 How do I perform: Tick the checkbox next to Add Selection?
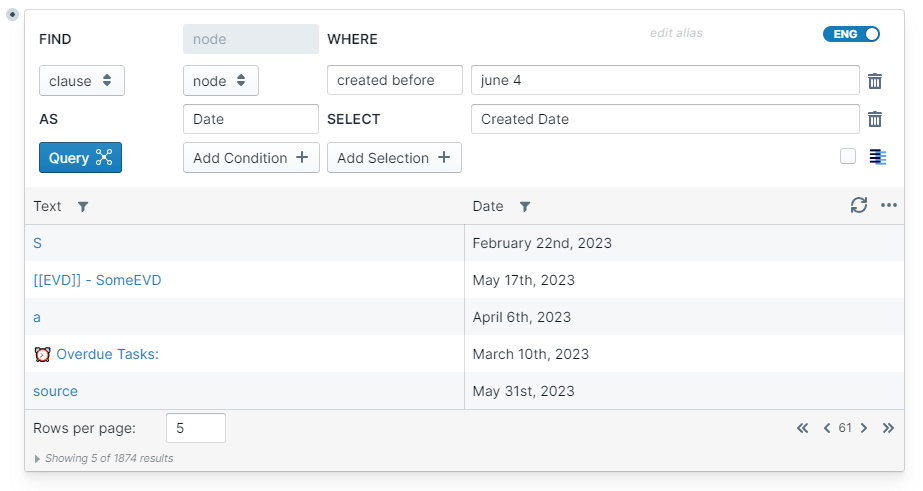tap(848, 156)
